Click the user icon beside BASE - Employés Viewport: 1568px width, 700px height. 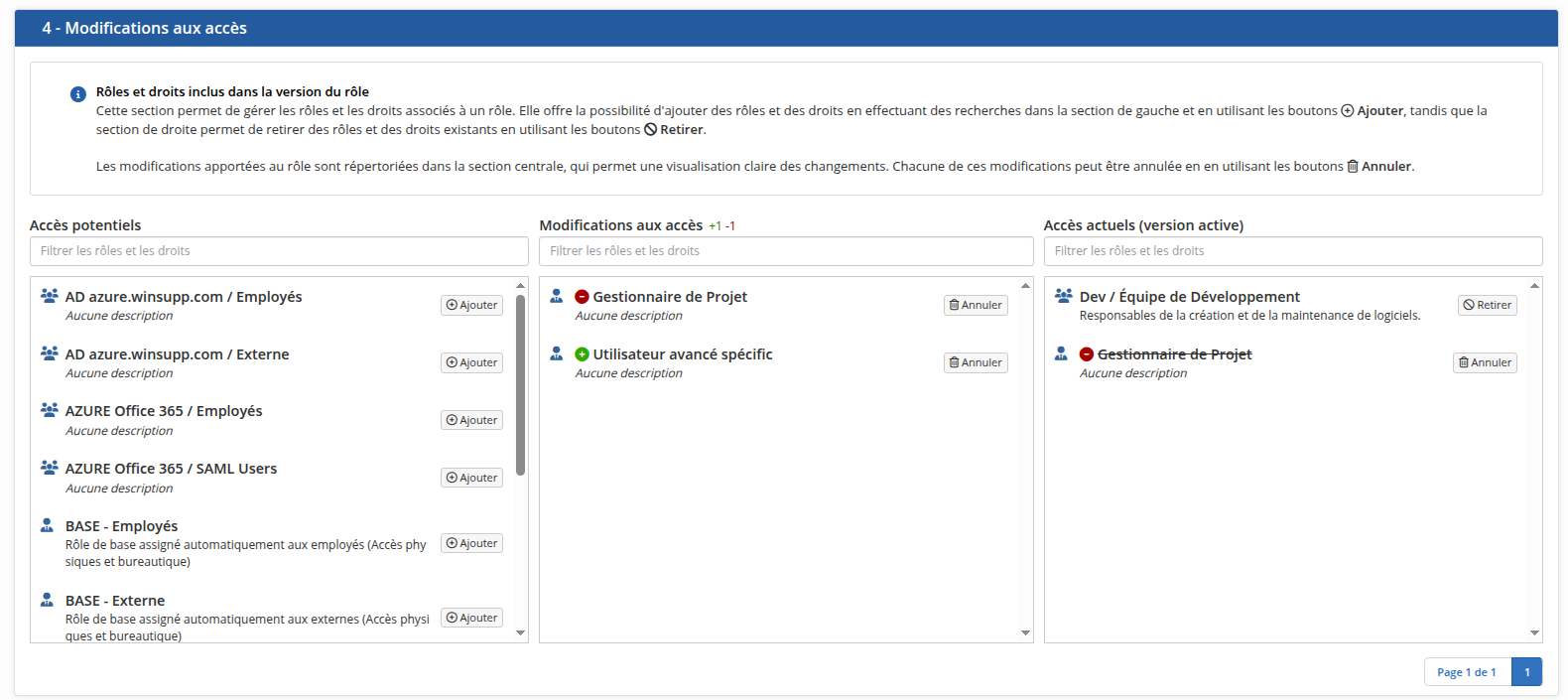point(47,525)
